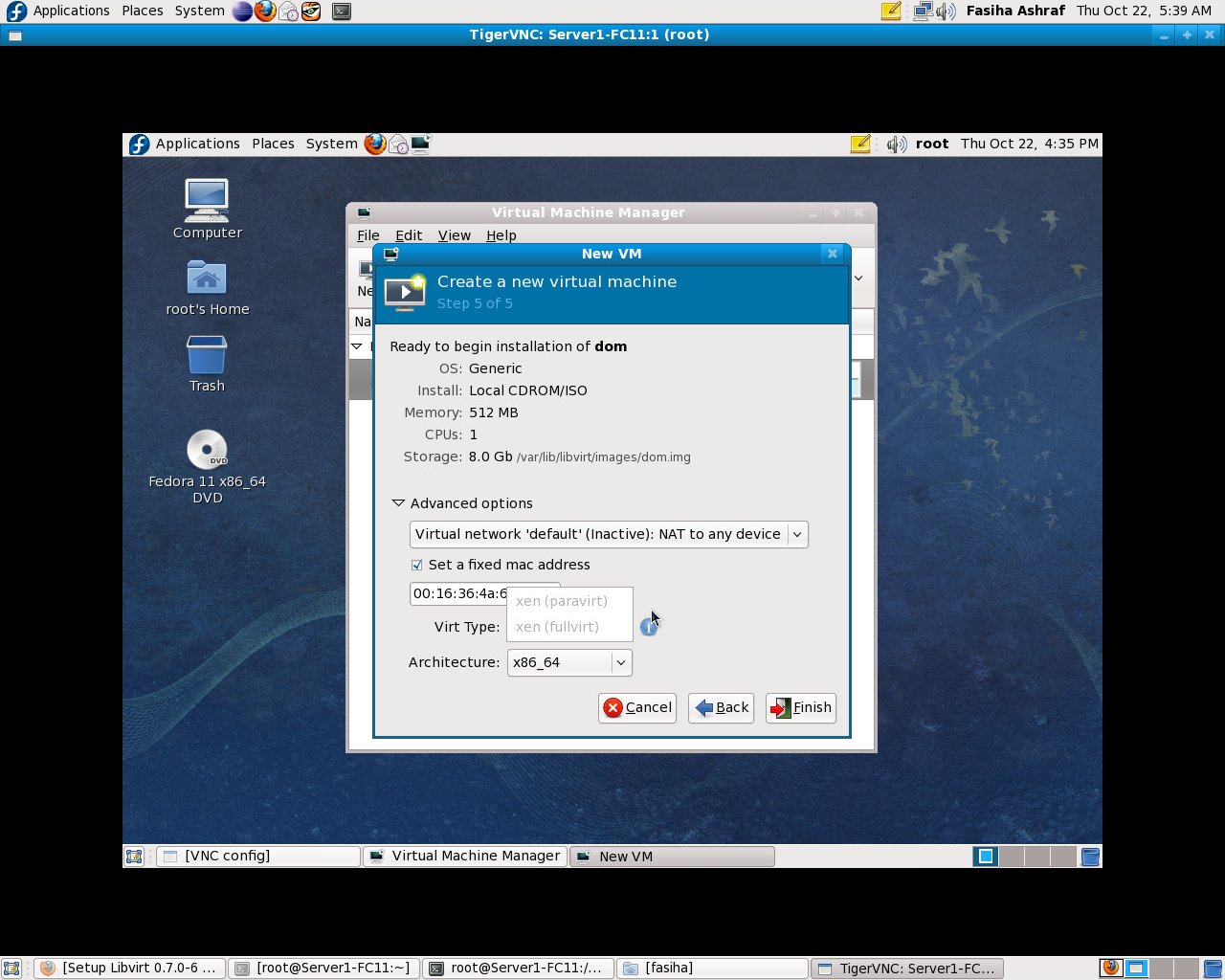Open the Help menu in Virtual Machine Manager
This screenshot has width=1225, height=980.
[x=501, y=235]
